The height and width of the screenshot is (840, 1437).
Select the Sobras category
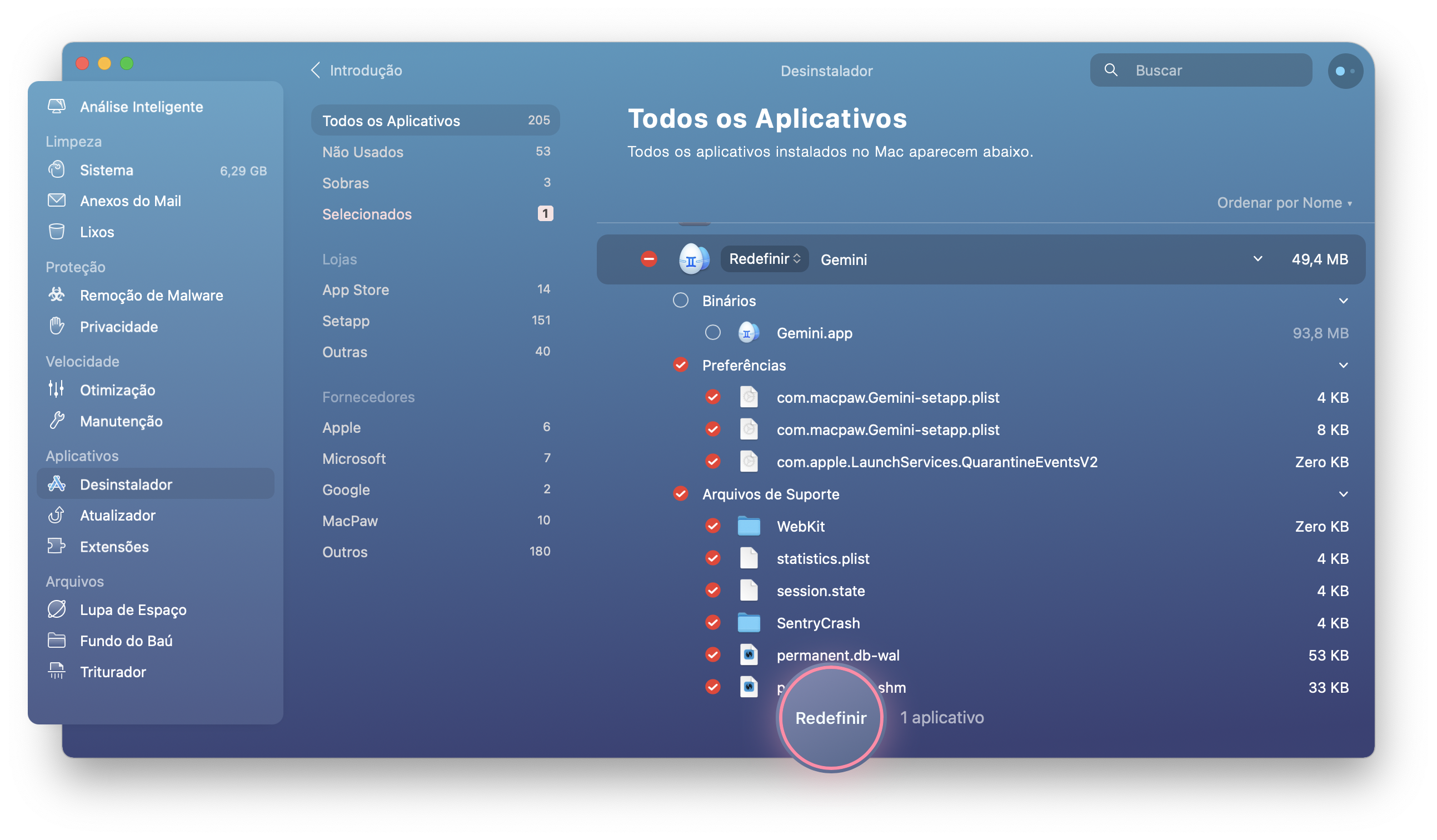click(435, 182)
